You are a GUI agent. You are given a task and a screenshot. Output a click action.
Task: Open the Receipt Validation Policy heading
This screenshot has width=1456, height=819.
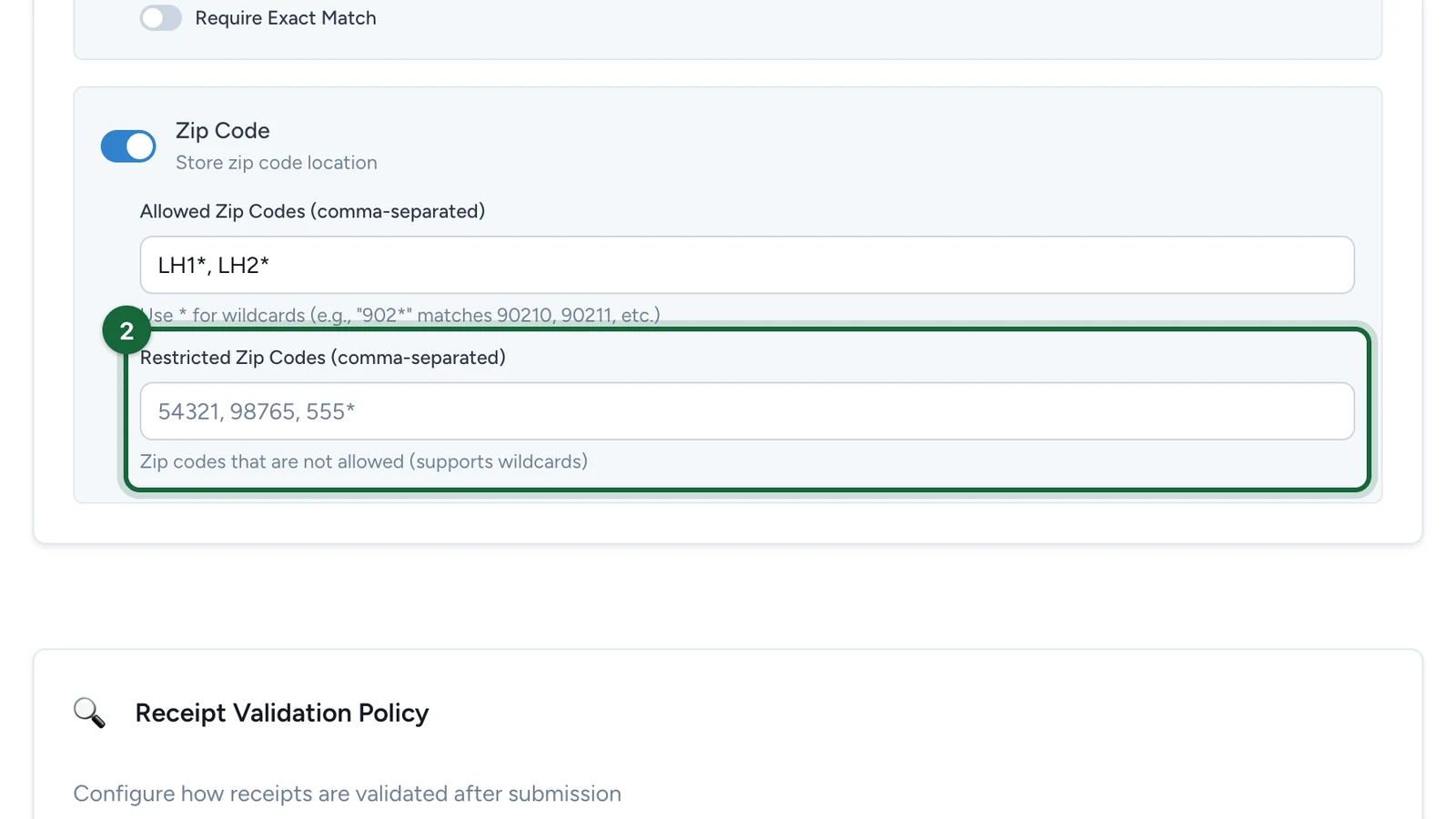282,713
